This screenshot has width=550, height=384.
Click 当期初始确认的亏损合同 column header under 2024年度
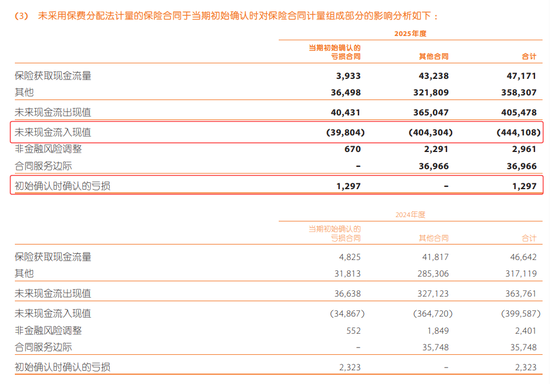334,234
